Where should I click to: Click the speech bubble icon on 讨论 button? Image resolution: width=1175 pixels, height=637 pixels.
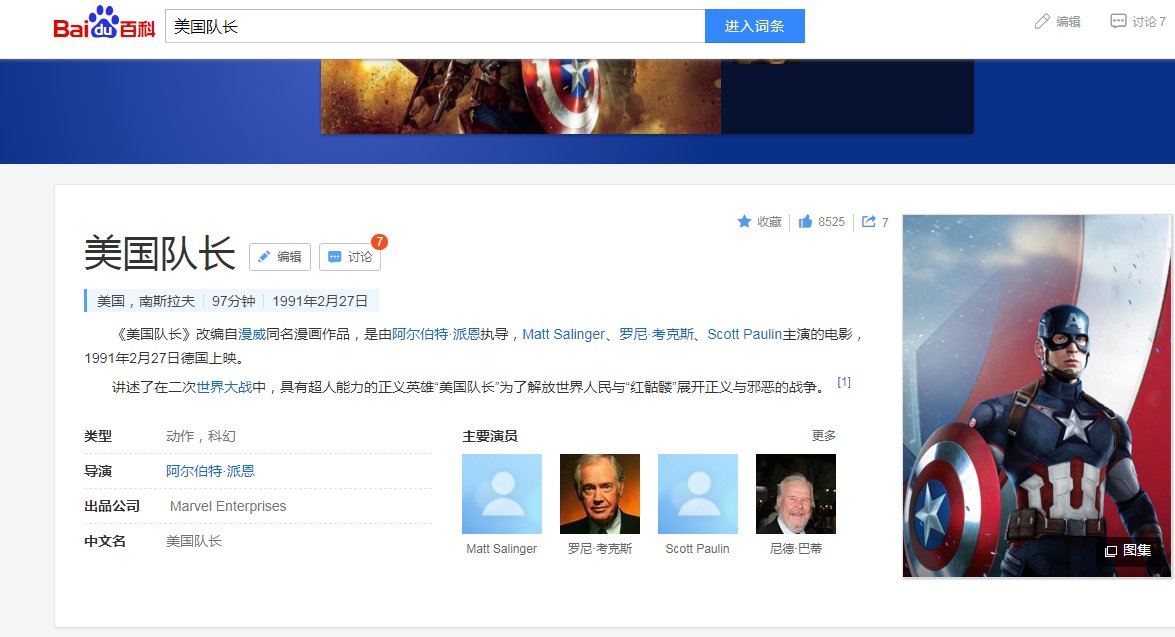click(334, 257)
